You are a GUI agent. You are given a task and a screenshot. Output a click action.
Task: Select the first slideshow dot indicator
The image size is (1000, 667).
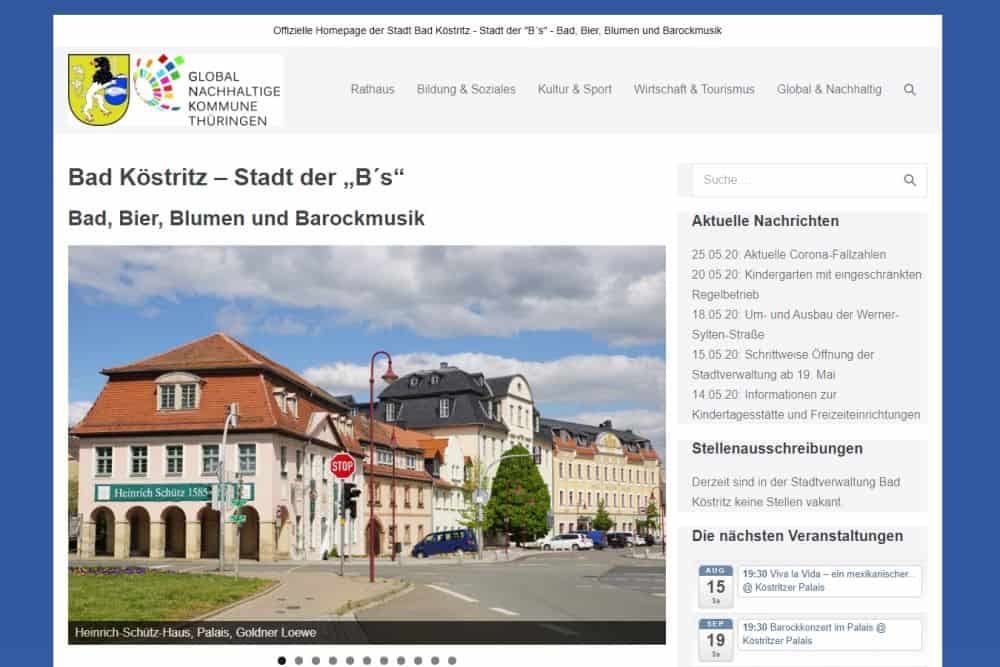(x=282, y=660)
